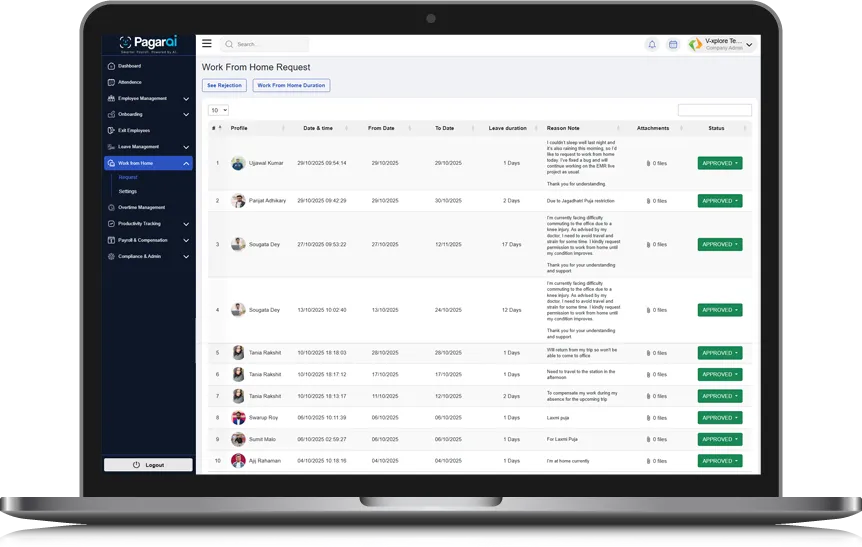Open Request under Work from Home
Image resolution: width=862 pixels, height=547 pixels.
click(128, 178)
